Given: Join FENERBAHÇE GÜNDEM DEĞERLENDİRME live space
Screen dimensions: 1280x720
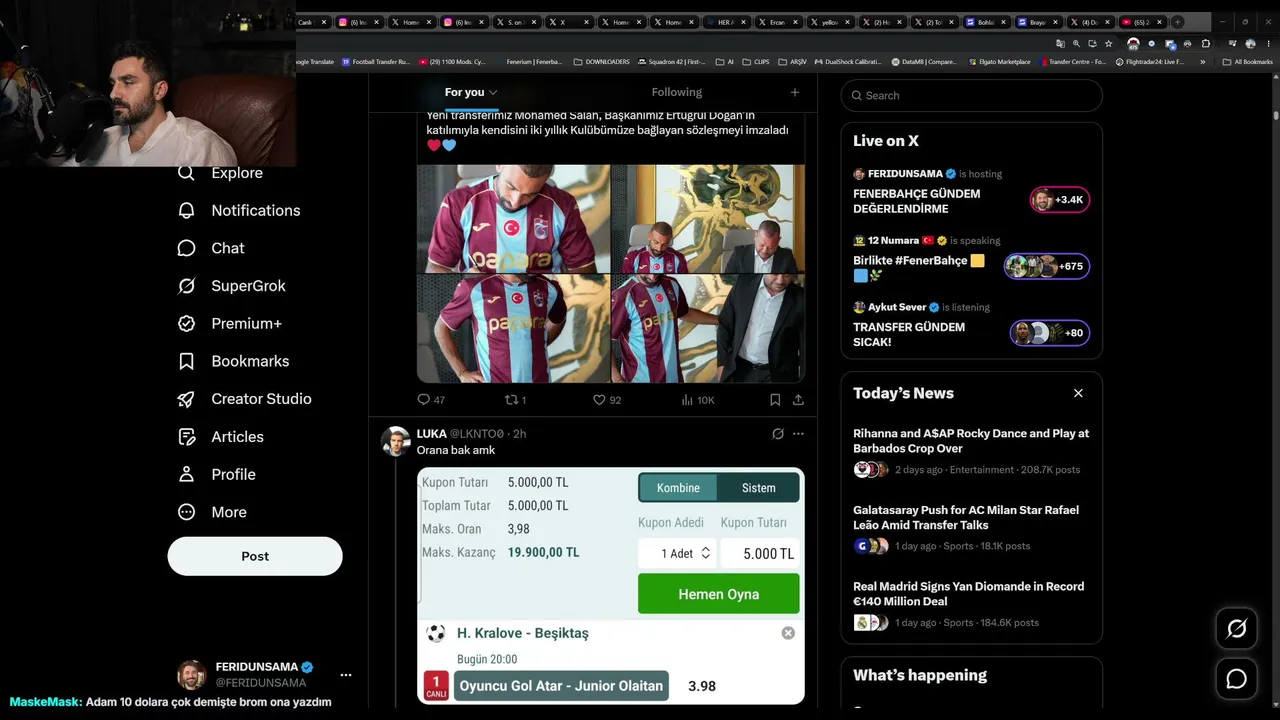Looking at the screenshot, I should point(971,191).
